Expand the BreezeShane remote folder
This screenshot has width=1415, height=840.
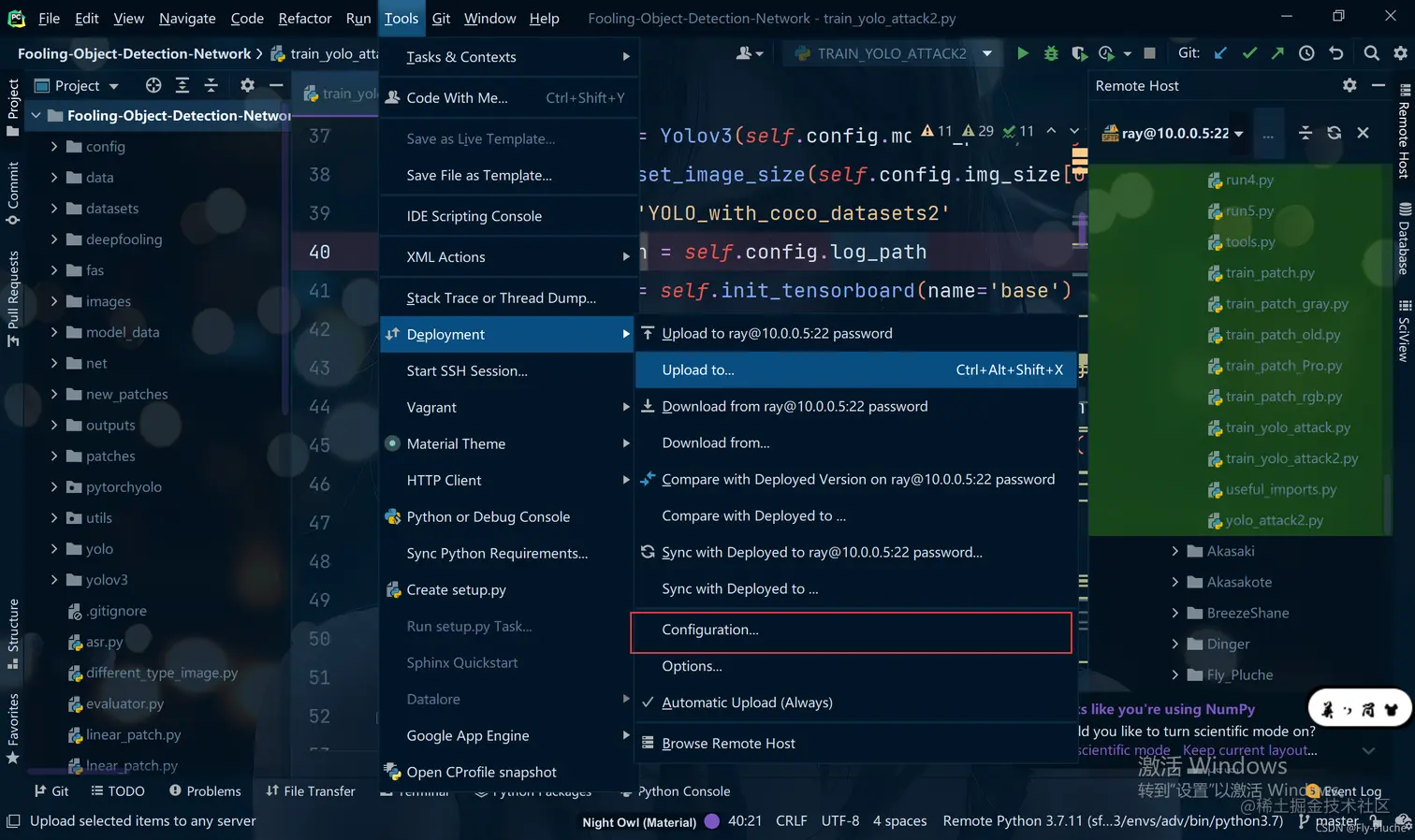coord(1175,614)
